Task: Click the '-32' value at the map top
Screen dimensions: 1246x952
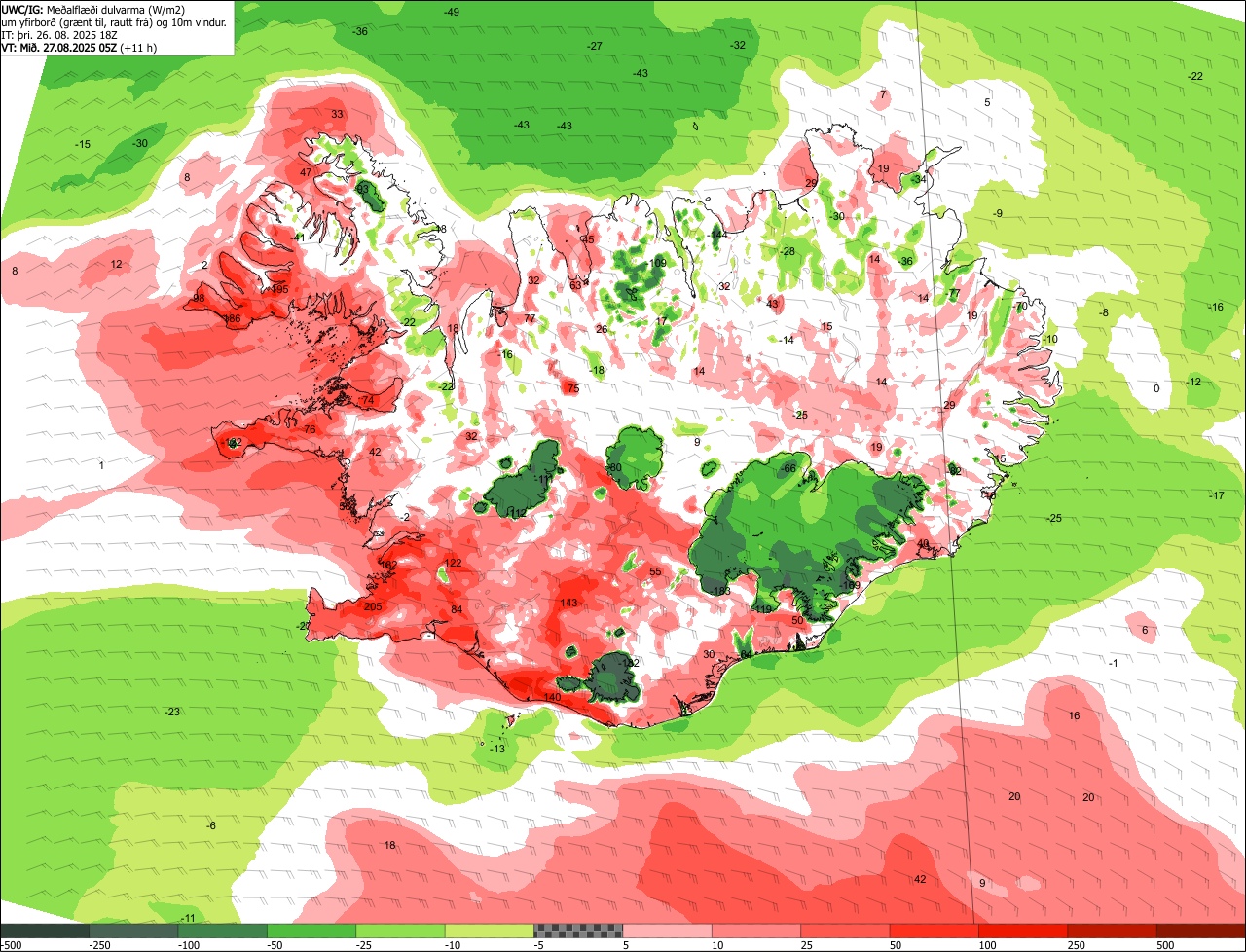Action: coord(738,45)
